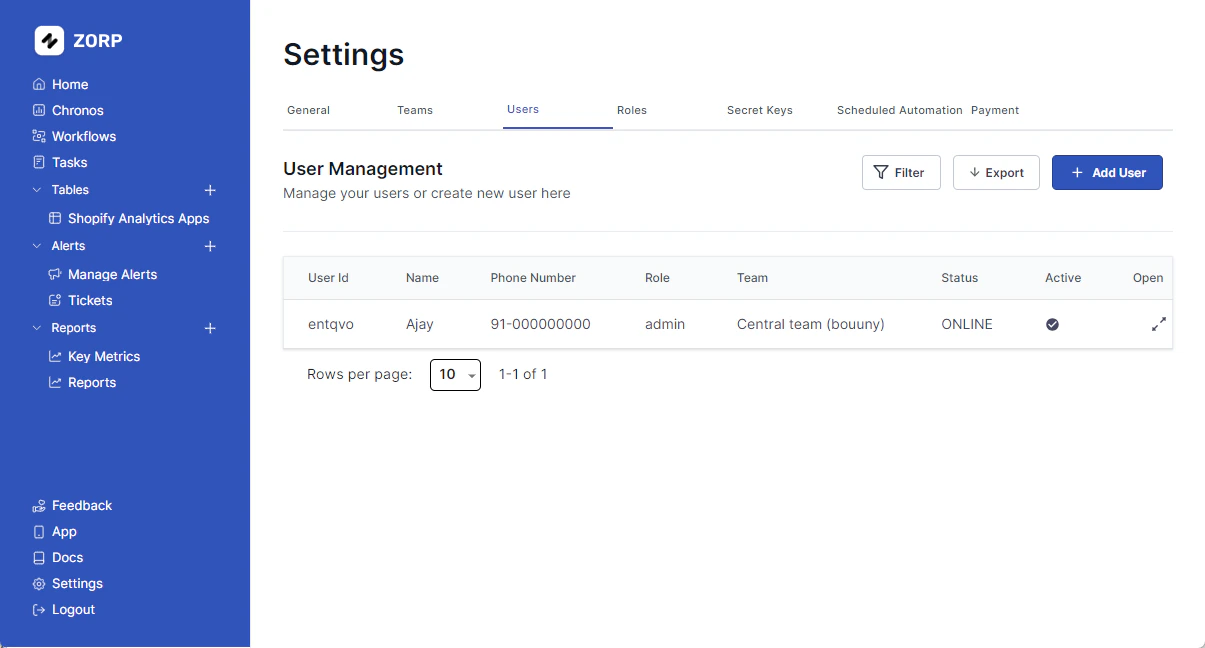The height and width of the screenshot is (648, 1205).
Task: Open Tickets via its sidebar icon
Action: tap(56, 300)
